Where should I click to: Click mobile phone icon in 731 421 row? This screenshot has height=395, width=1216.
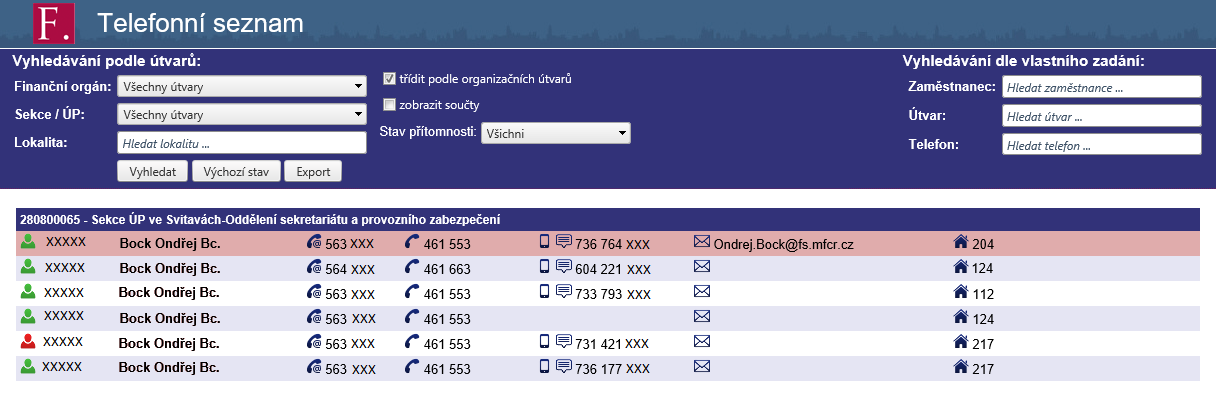pos(545,342)
